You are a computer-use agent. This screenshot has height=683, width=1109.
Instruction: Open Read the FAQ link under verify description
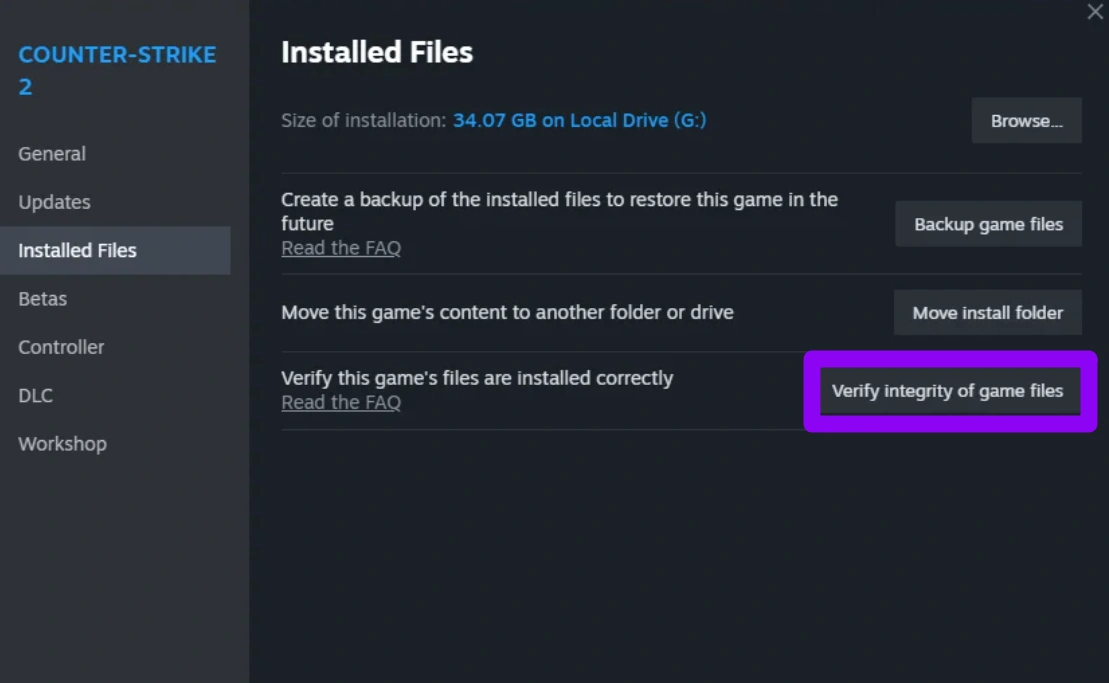(x=341, y=402)
